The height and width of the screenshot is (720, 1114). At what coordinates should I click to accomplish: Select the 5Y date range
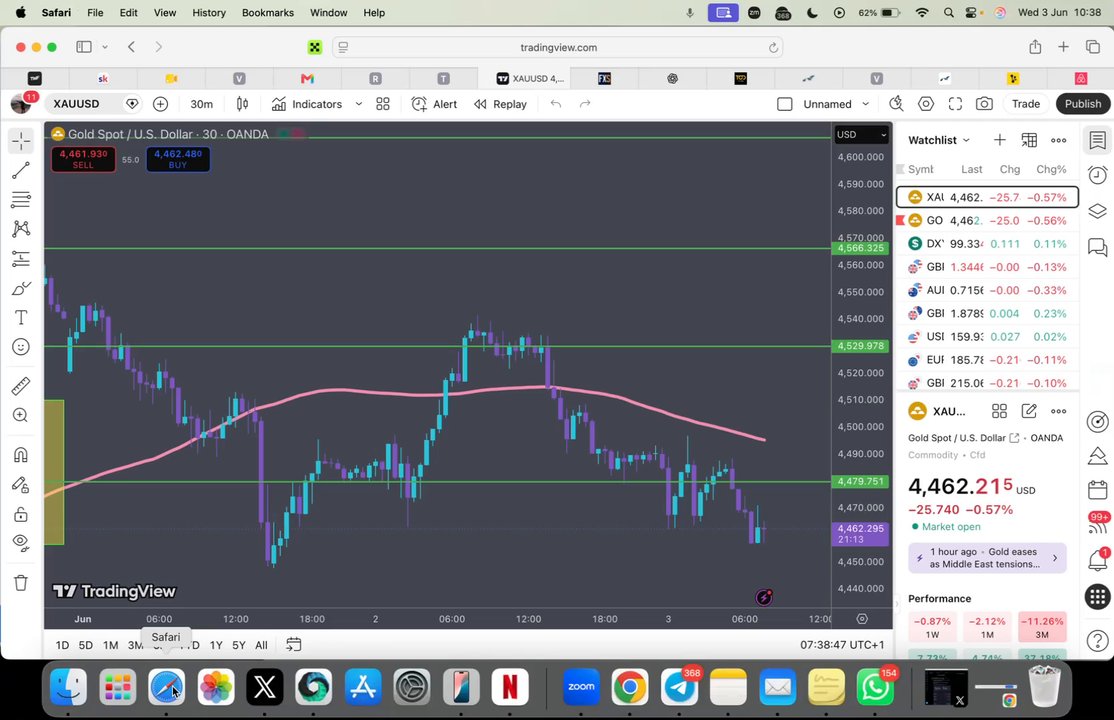coord(239,645)
